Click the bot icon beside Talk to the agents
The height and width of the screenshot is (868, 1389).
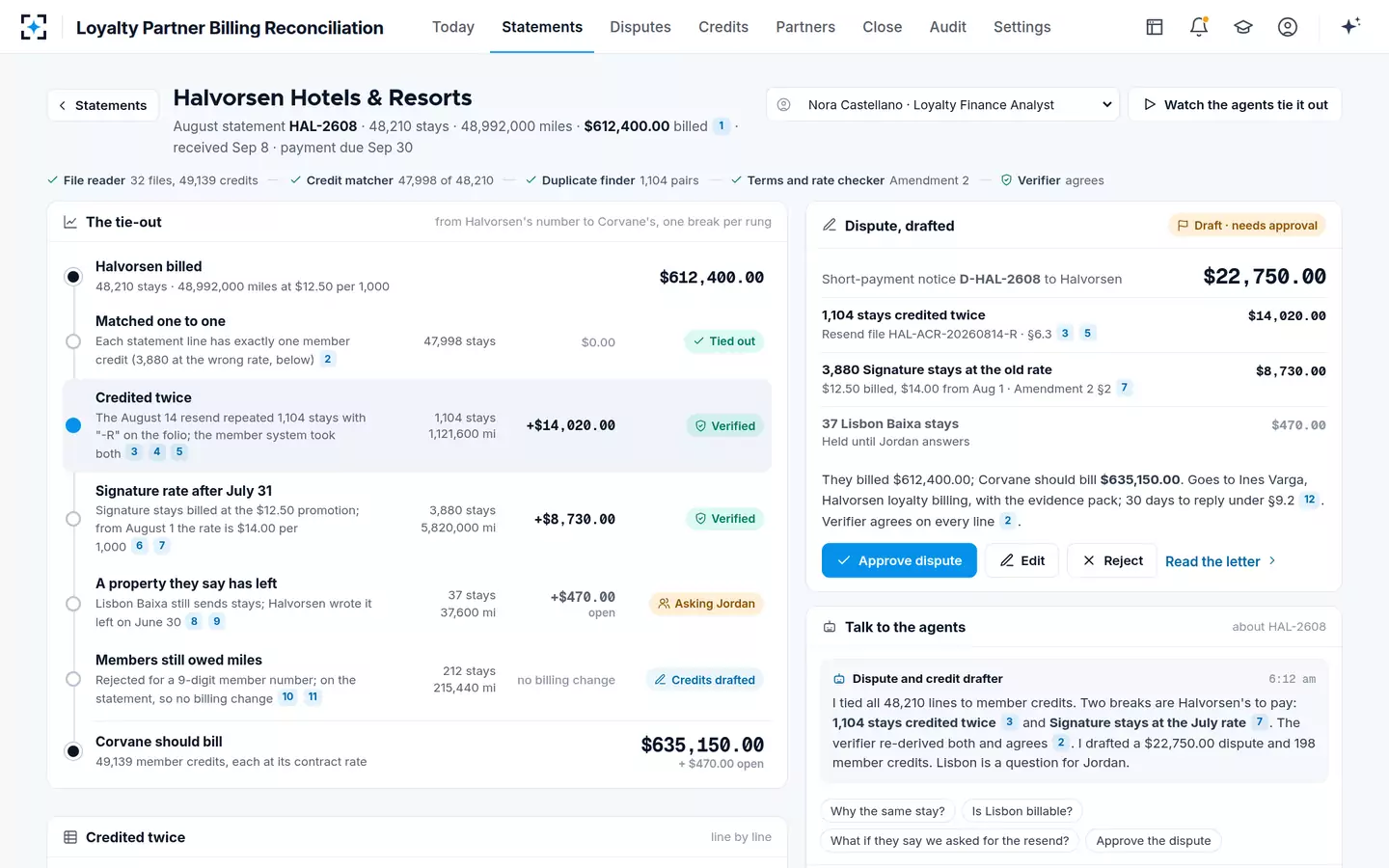click(830, 627)
